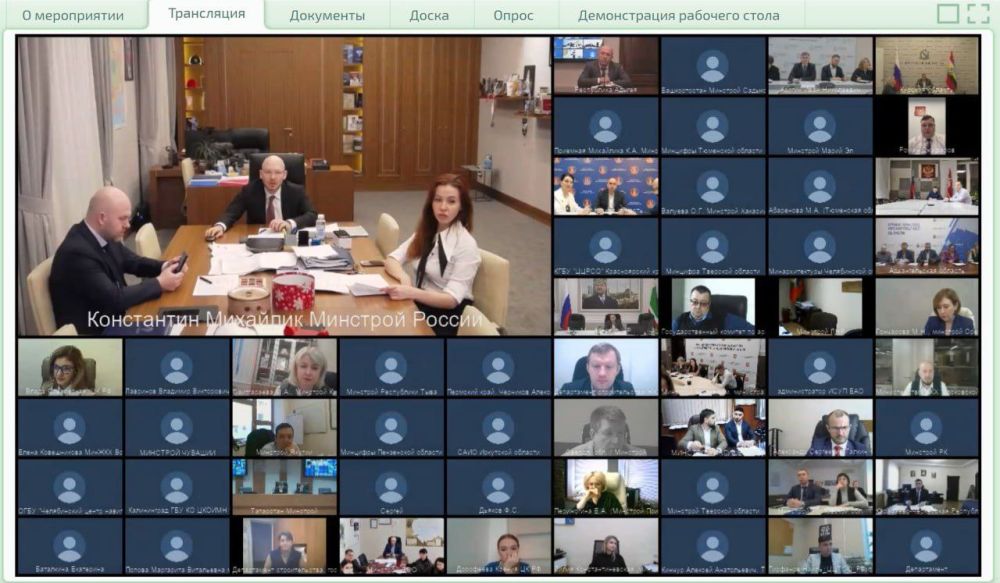This screenshot has height=583, width=1000.
Task: Click the small rectangle window icon at top right
Action: tap(977, 14)
